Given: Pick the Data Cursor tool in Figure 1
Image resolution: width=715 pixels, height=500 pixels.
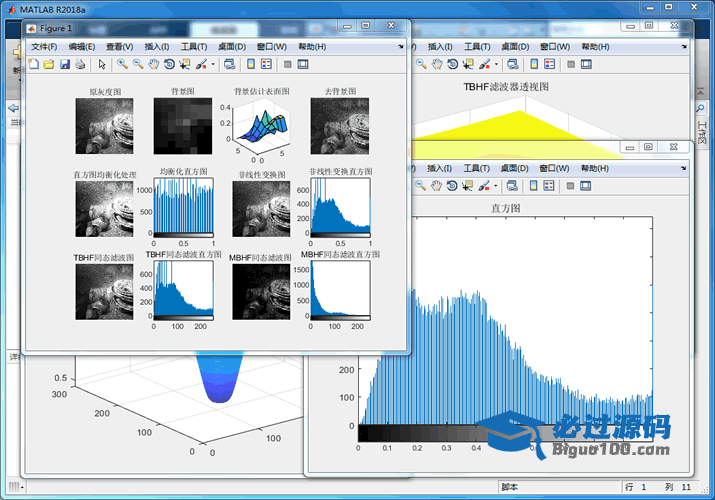Looking at the screenshot, I should tap(186, 64).
